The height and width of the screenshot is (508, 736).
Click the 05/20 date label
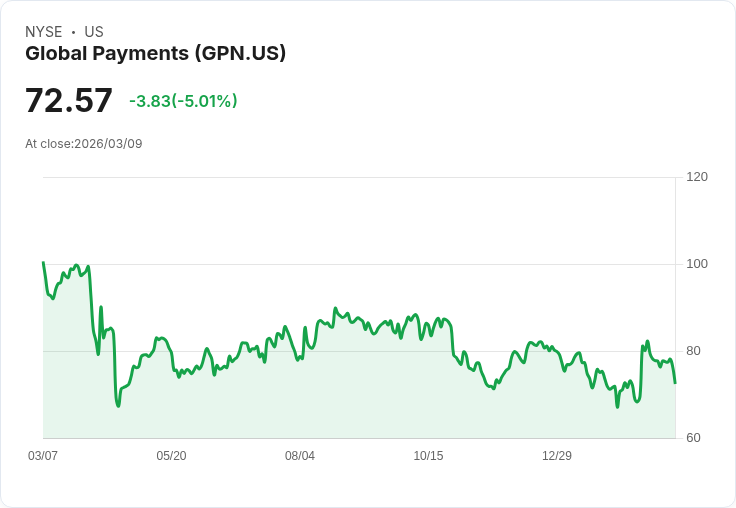tap(171, 455)
